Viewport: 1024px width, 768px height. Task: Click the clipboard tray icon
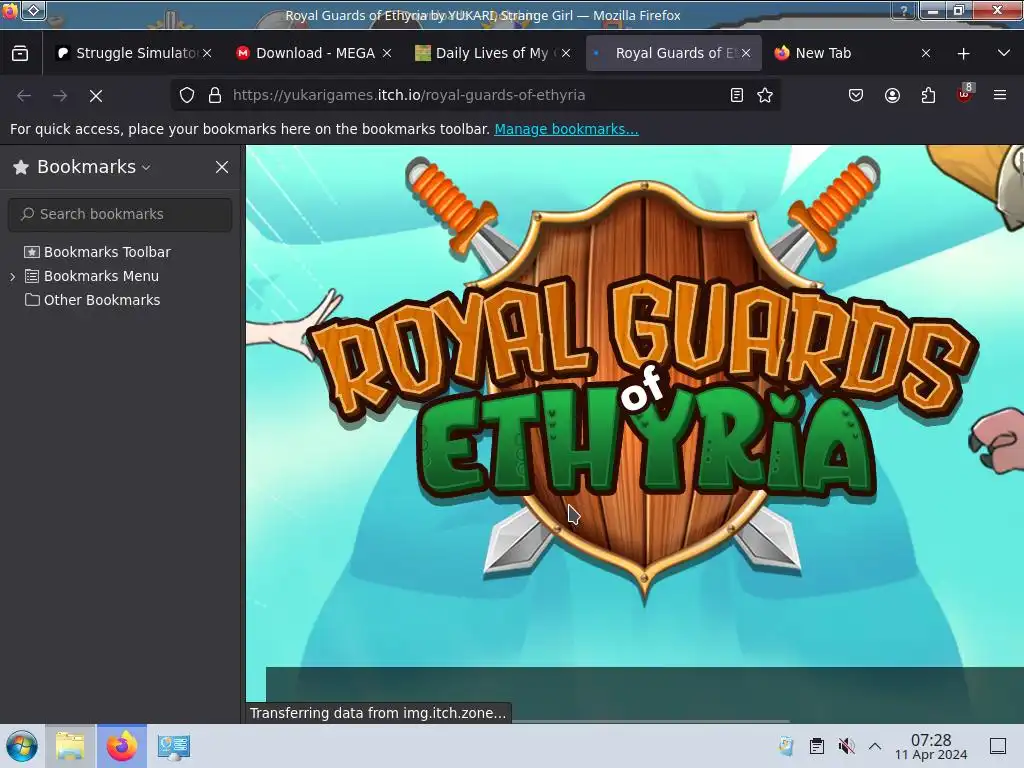(x=816, y=746)
